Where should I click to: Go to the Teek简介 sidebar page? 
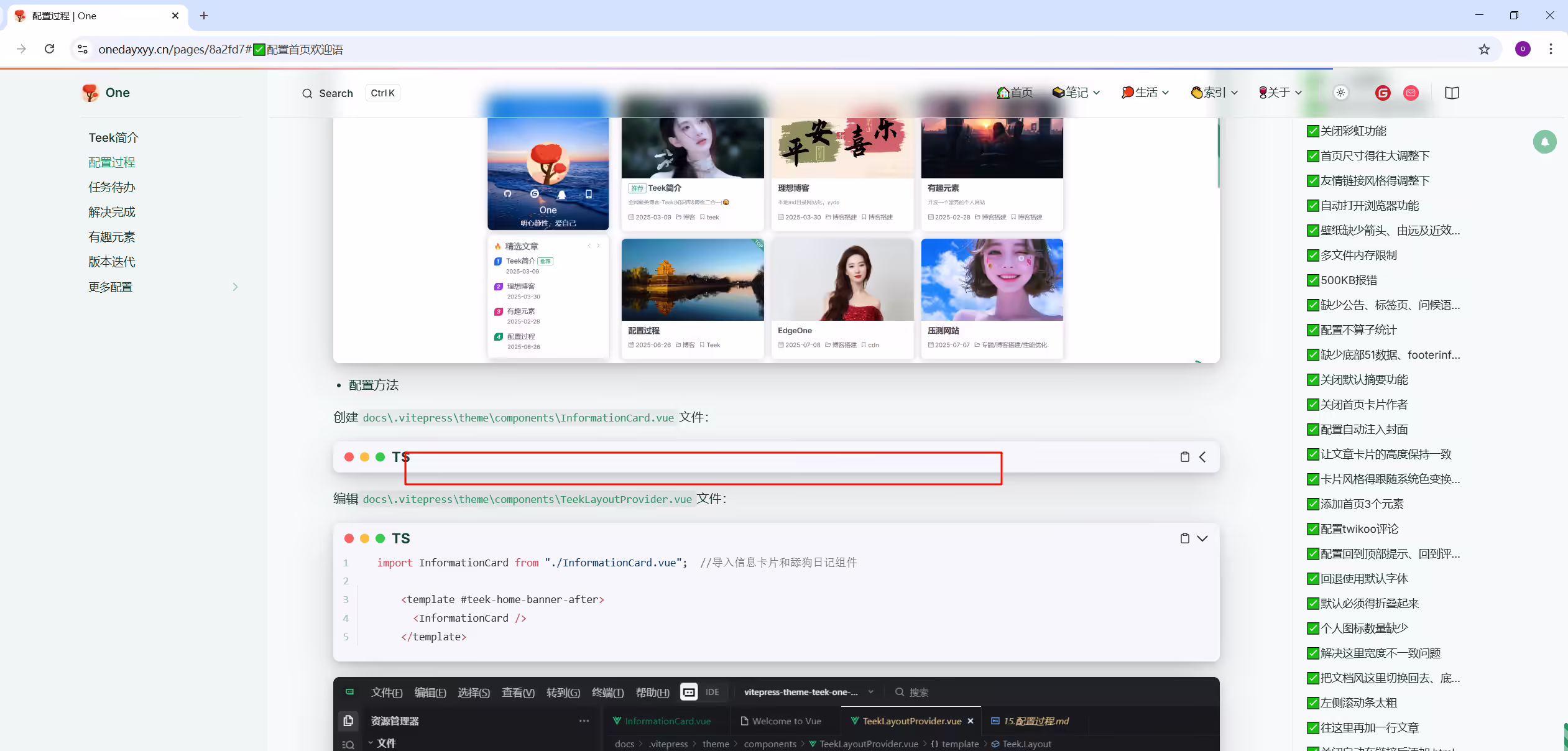[113, 137]
